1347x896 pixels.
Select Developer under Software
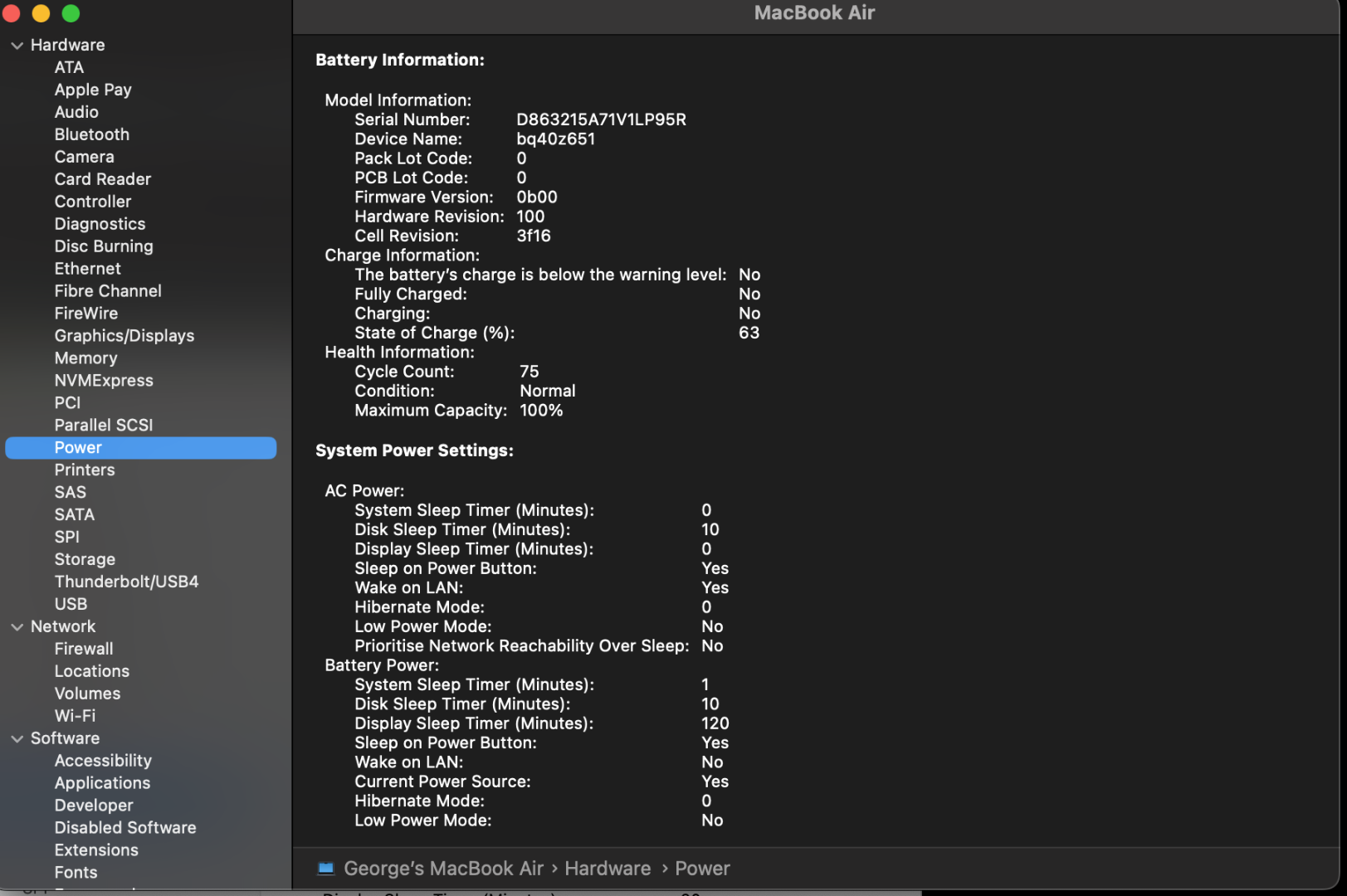pyautogui.click(x=94, y=806)
